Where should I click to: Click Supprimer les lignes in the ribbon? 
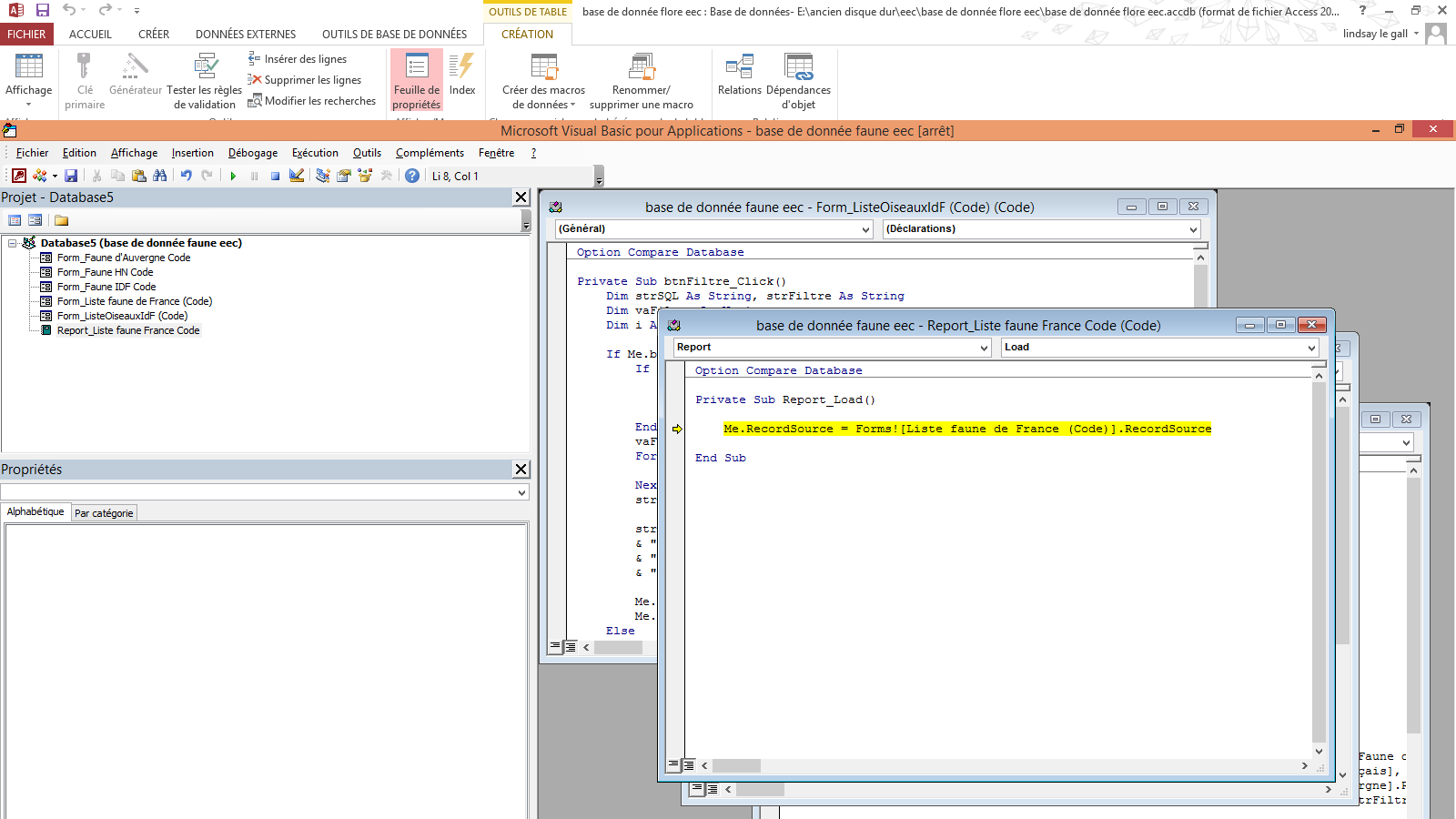click(305, 80)
